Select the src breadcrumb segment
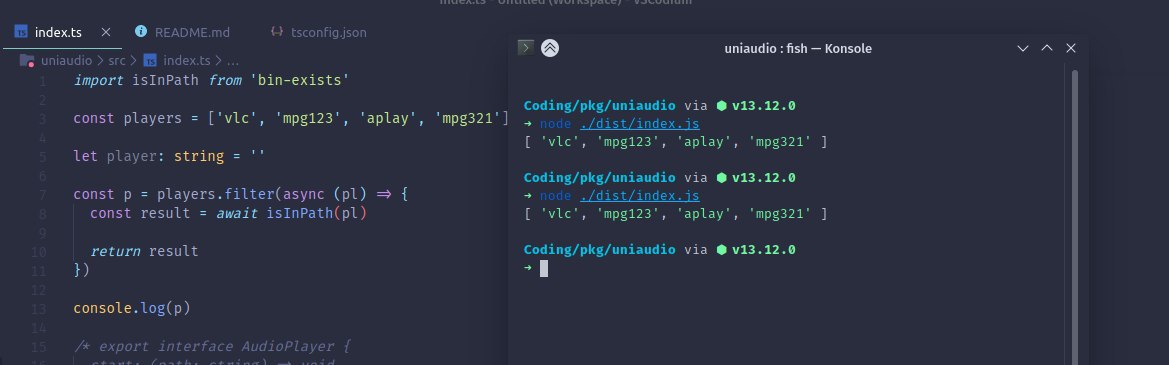Viewport: 1169px width, 365px height. (x=116, y=60)
